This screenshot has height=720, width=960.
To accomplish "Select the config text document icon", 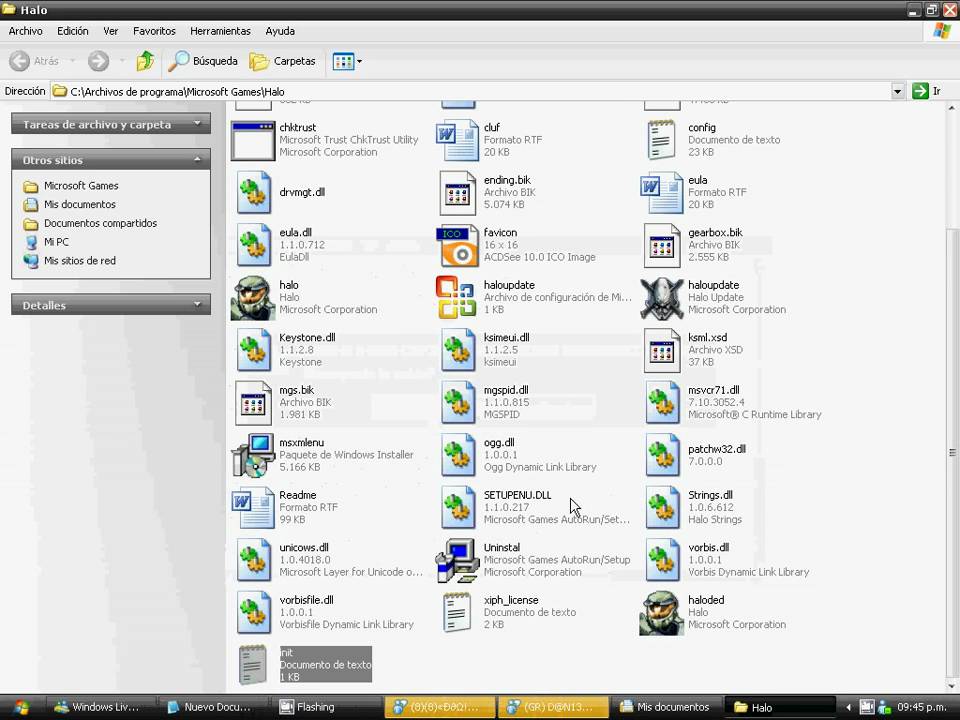I will coord(662,141).
